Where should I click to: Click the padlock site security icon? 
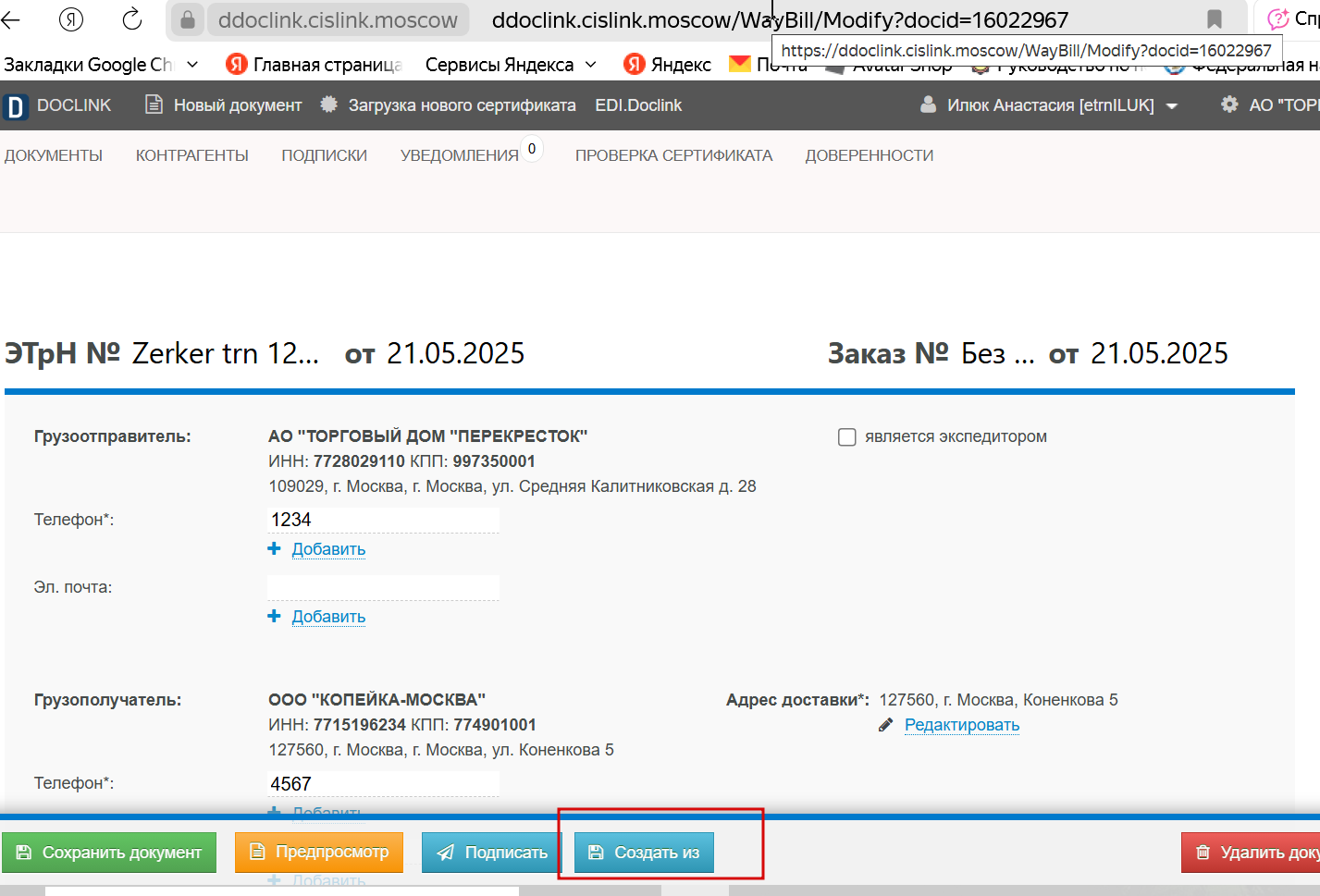point(188,19)
